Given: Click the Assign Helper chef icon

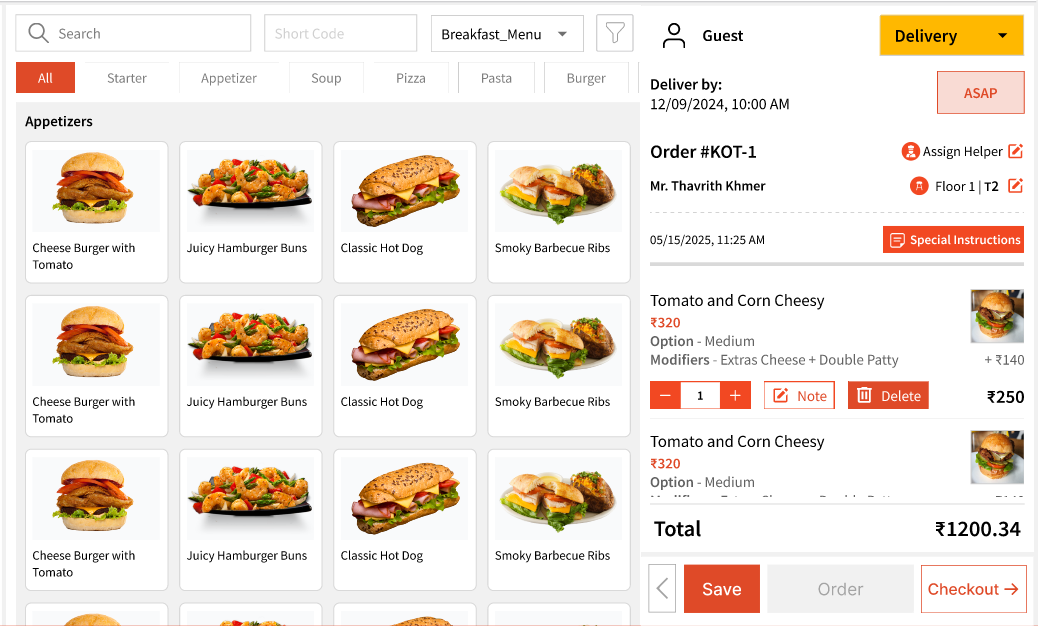Looking at the screenshot, I should click(911, 152).
